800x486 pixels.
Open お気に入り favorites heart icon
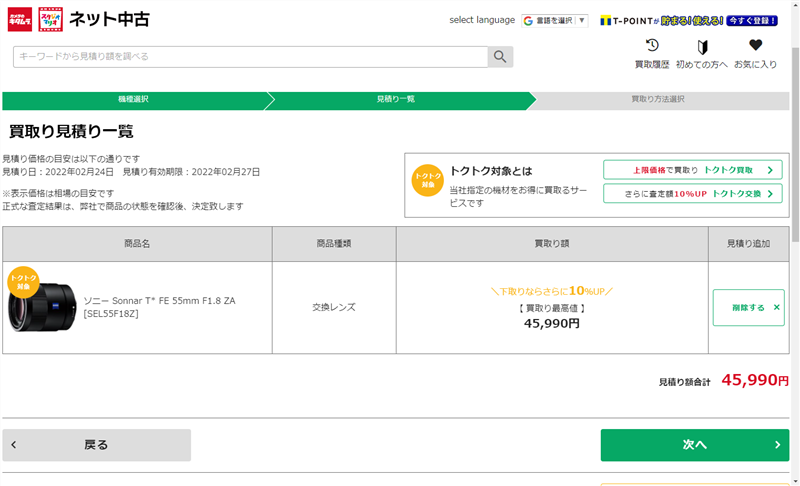point(755,54)
